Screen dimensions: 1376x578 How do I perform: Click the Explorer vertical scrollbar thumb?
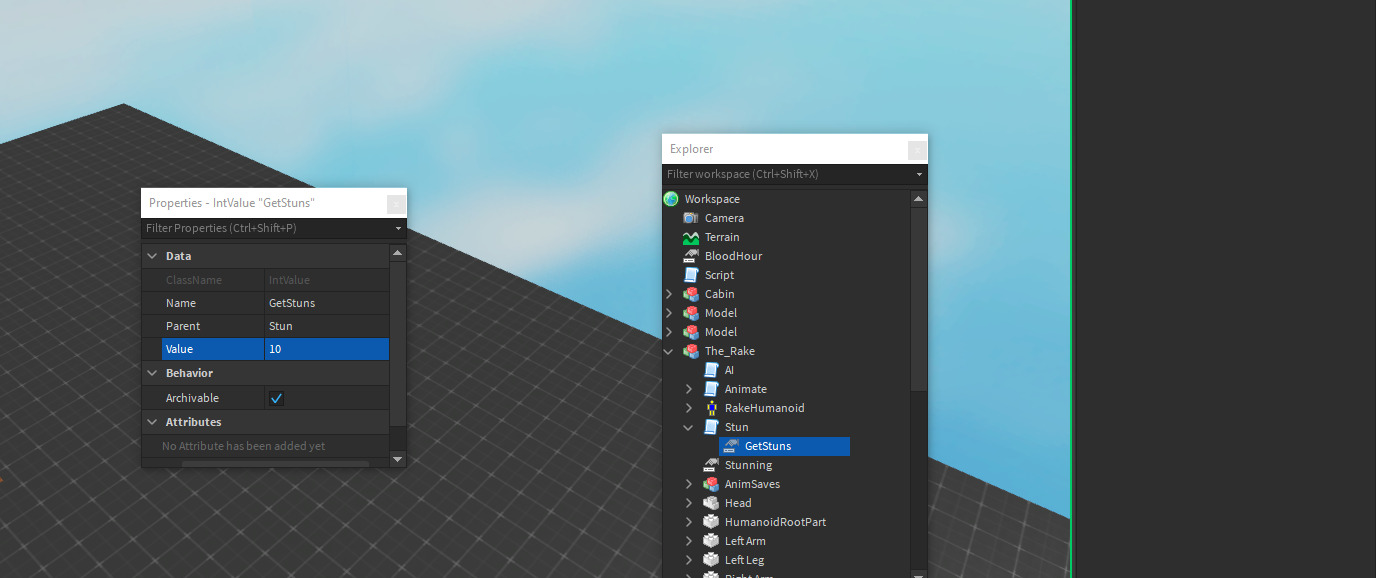[919, 299]
